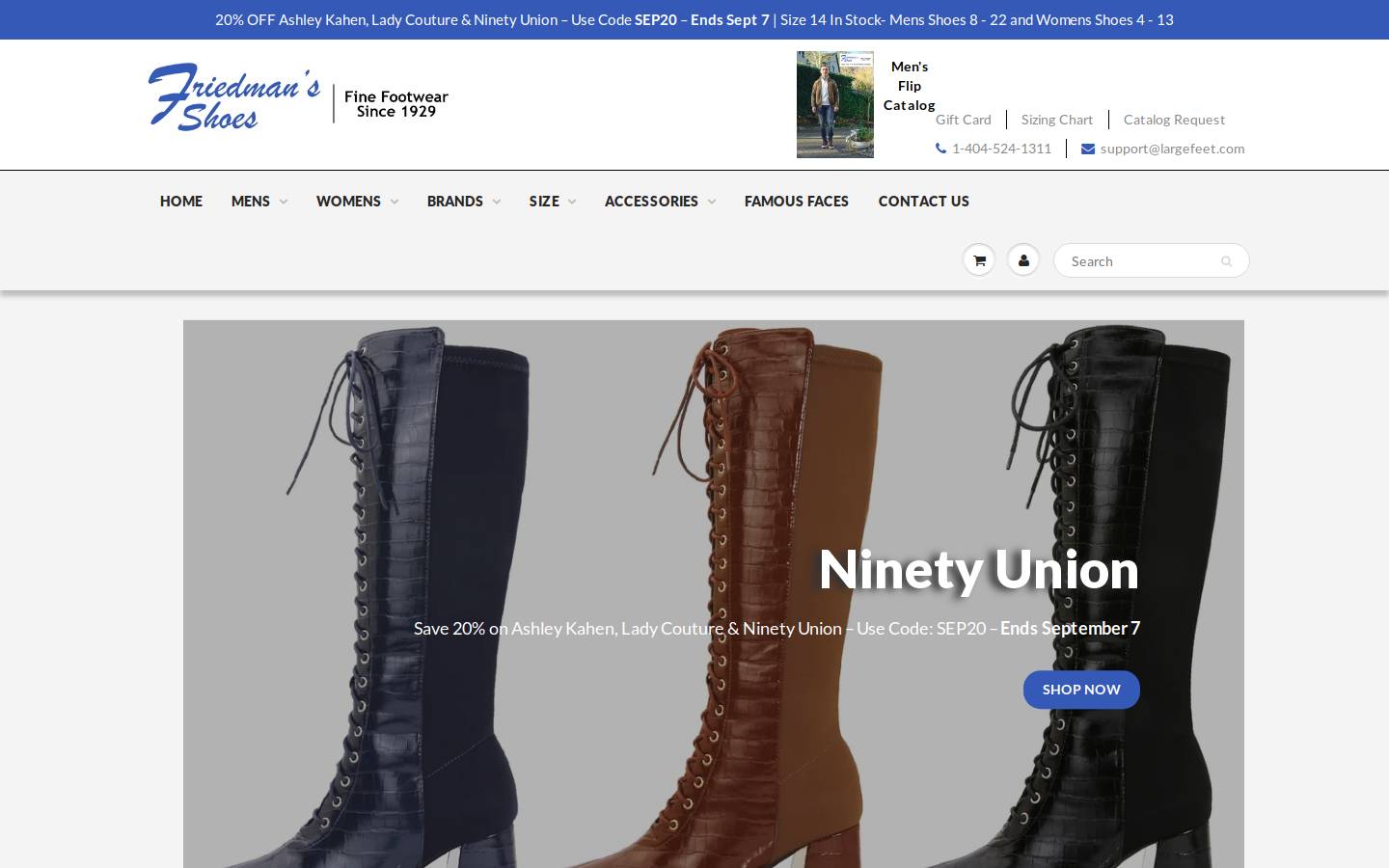Click the Men's catalog cover thumbnail
The image size is (1389, 868).
[835, 104]
